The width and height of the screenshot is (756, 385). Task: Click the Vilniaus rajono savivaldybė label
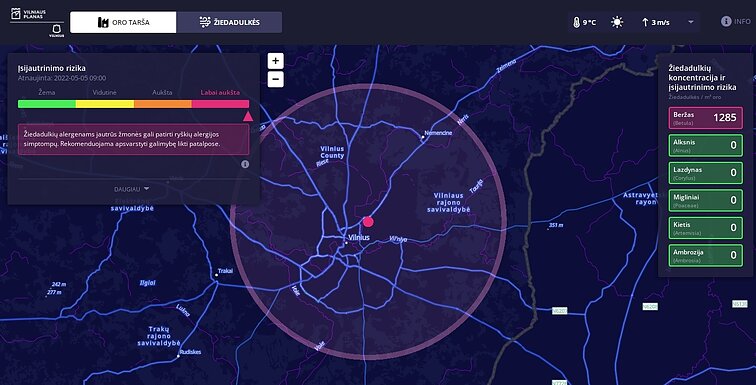449,202
